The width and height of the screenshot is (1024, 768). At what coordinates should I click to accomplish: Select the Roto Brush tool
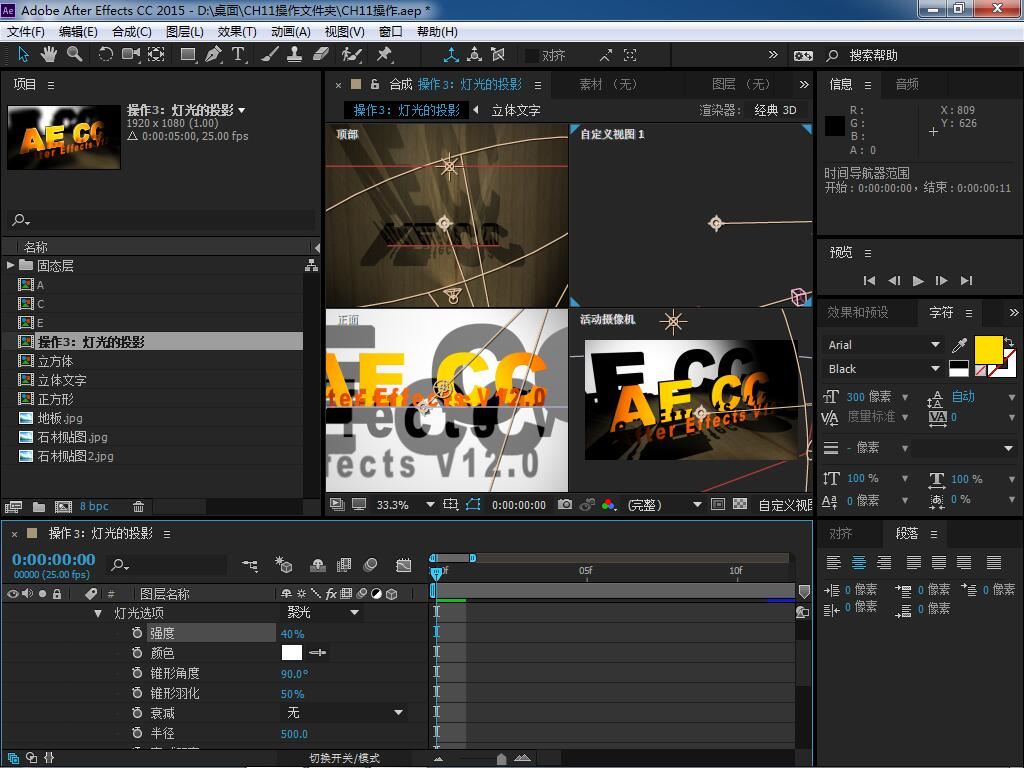[x=352, y=55]
